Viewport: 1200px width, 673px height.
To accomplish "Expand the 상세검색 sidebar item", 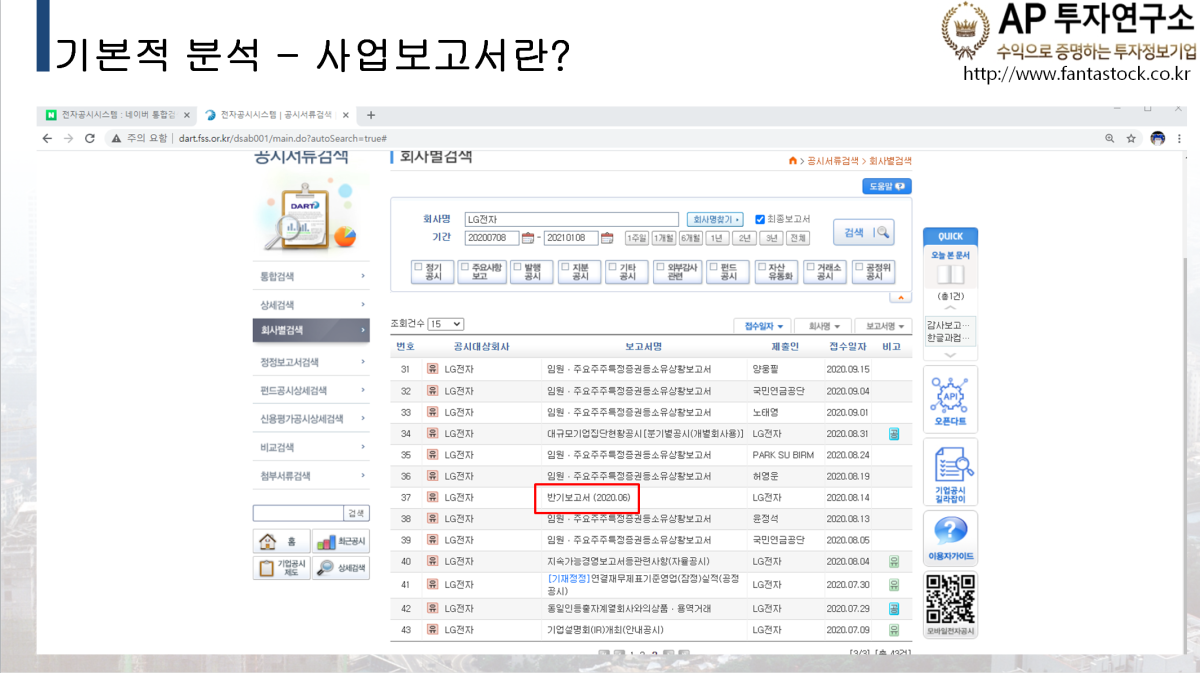I will coord(312,305).
